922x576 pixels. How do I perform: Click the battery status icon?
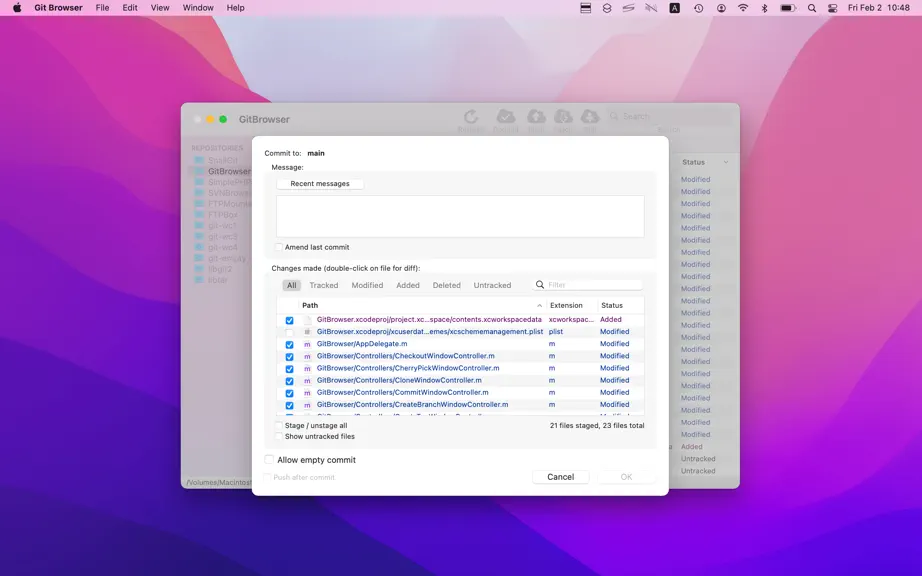pos(788,8)
